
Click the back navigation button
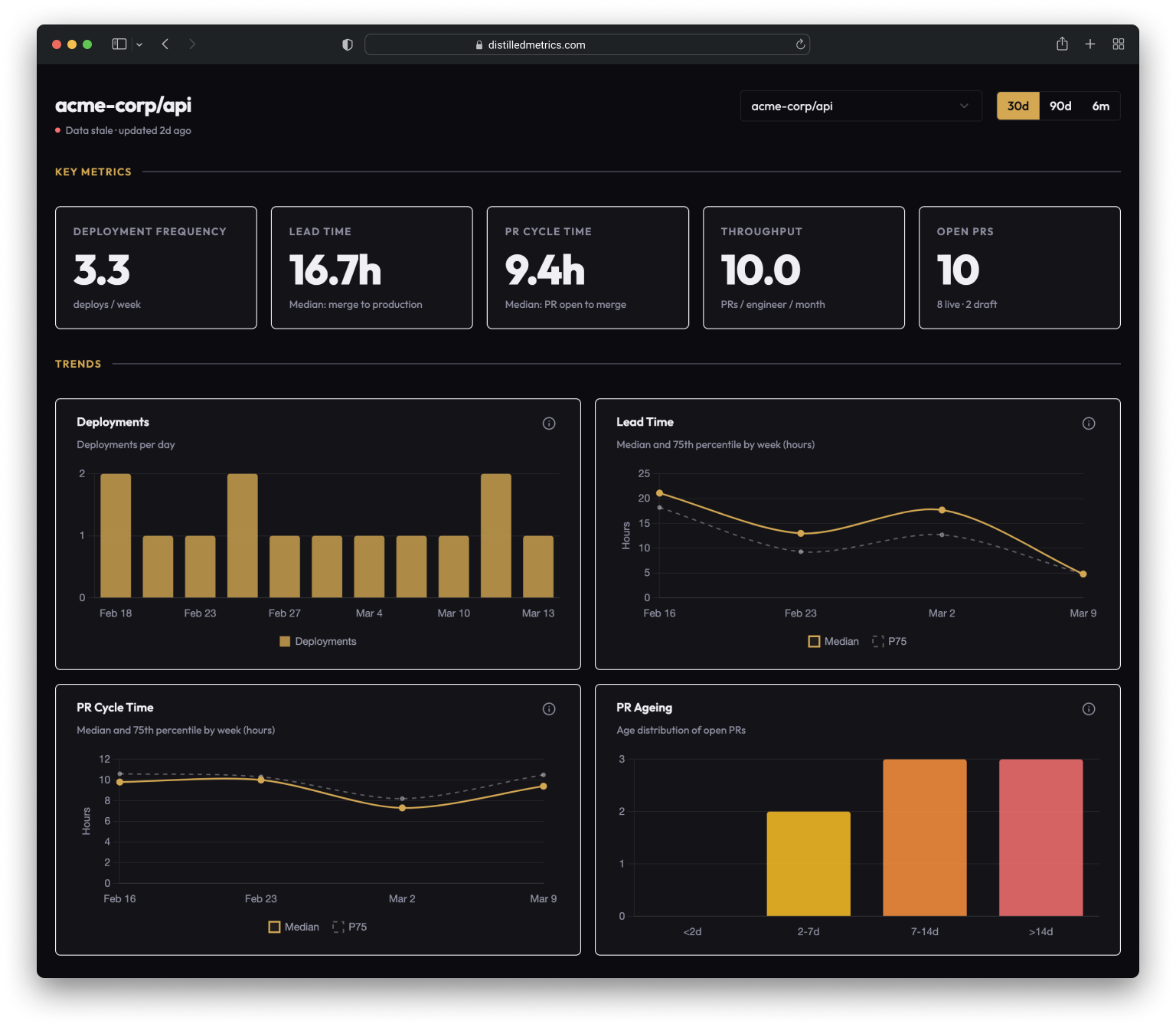coord(165,44)
